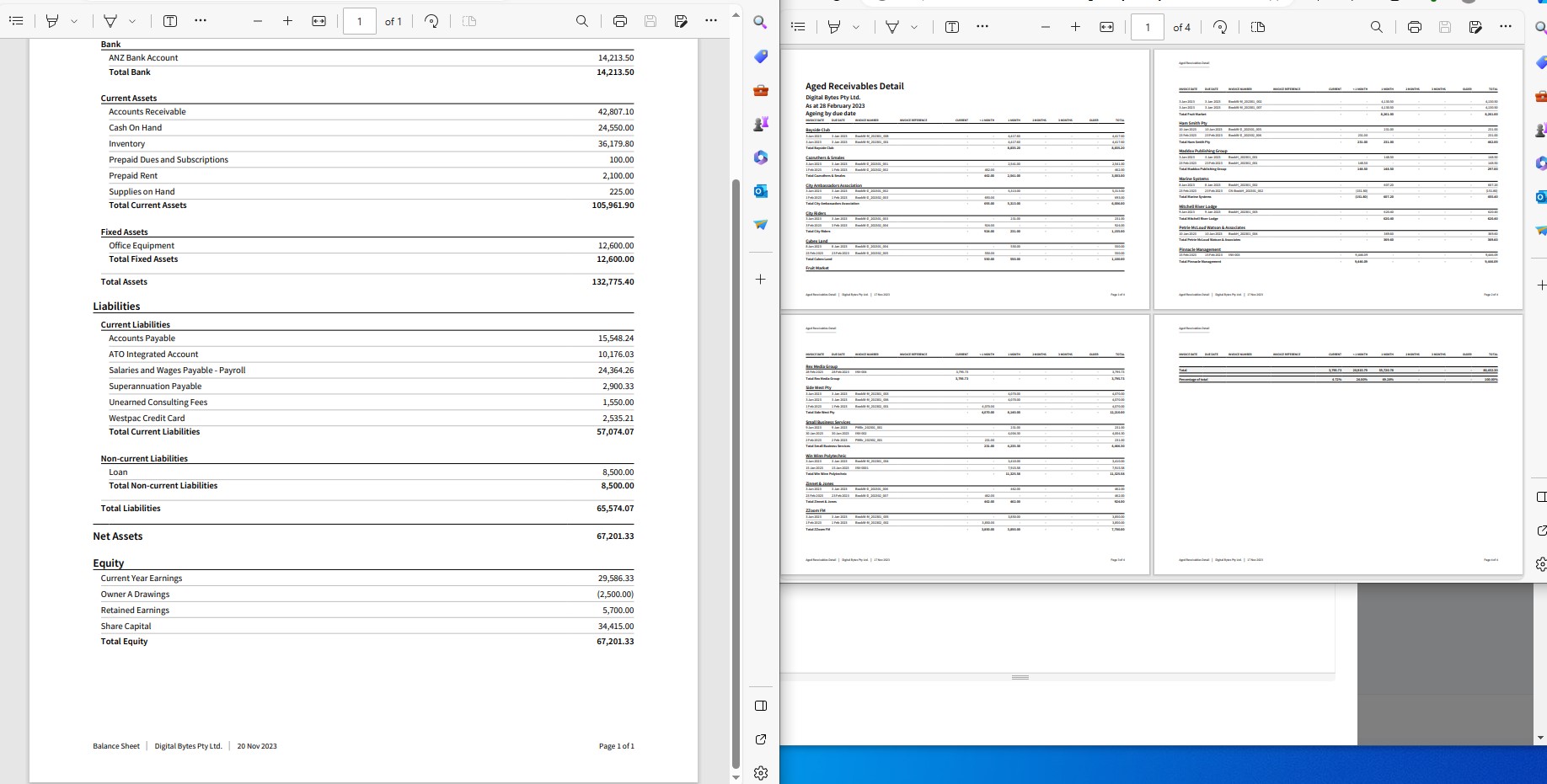Print the Balance Sheet PDF
The height and width of the screenshot is (784, 1547).
[x=620, y=21]
